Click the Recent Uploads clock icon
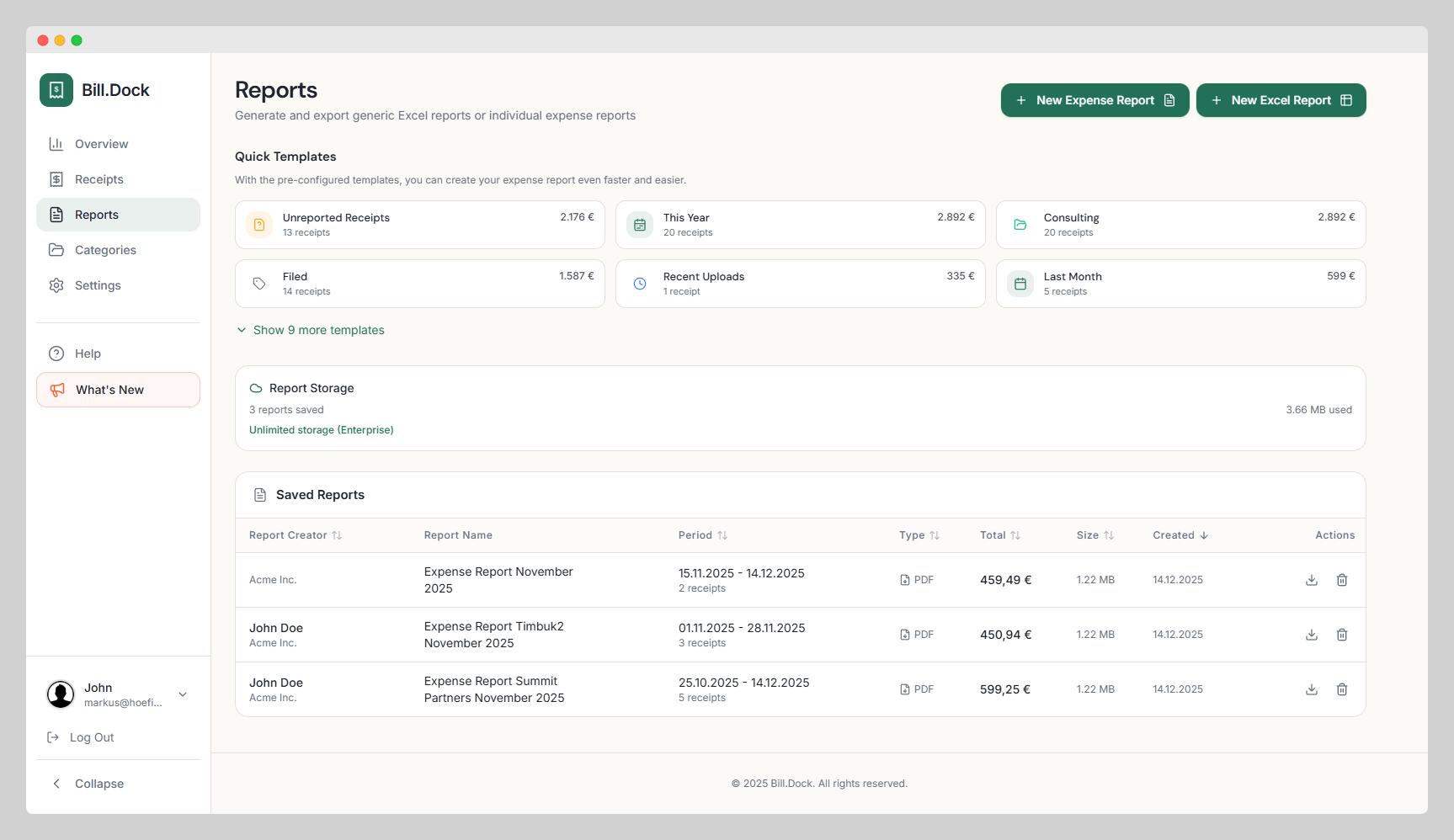The height and width of the screenshot is (840, 1454). 640,284
